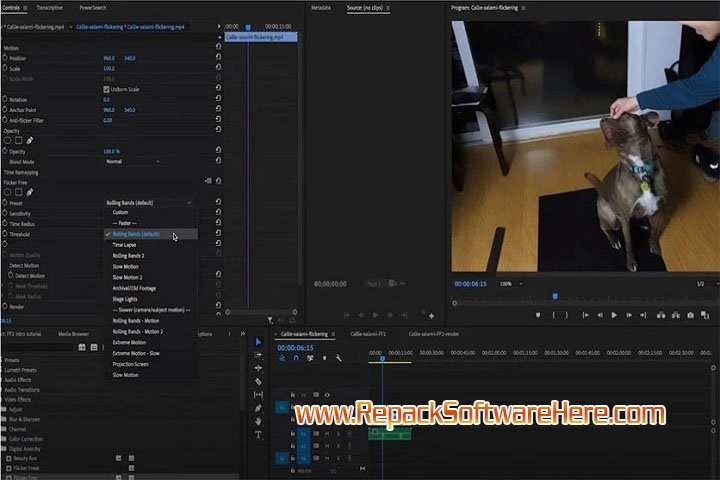Choose Rolling Bands 2 preset

pyautogui.click(x=128, y=255)
